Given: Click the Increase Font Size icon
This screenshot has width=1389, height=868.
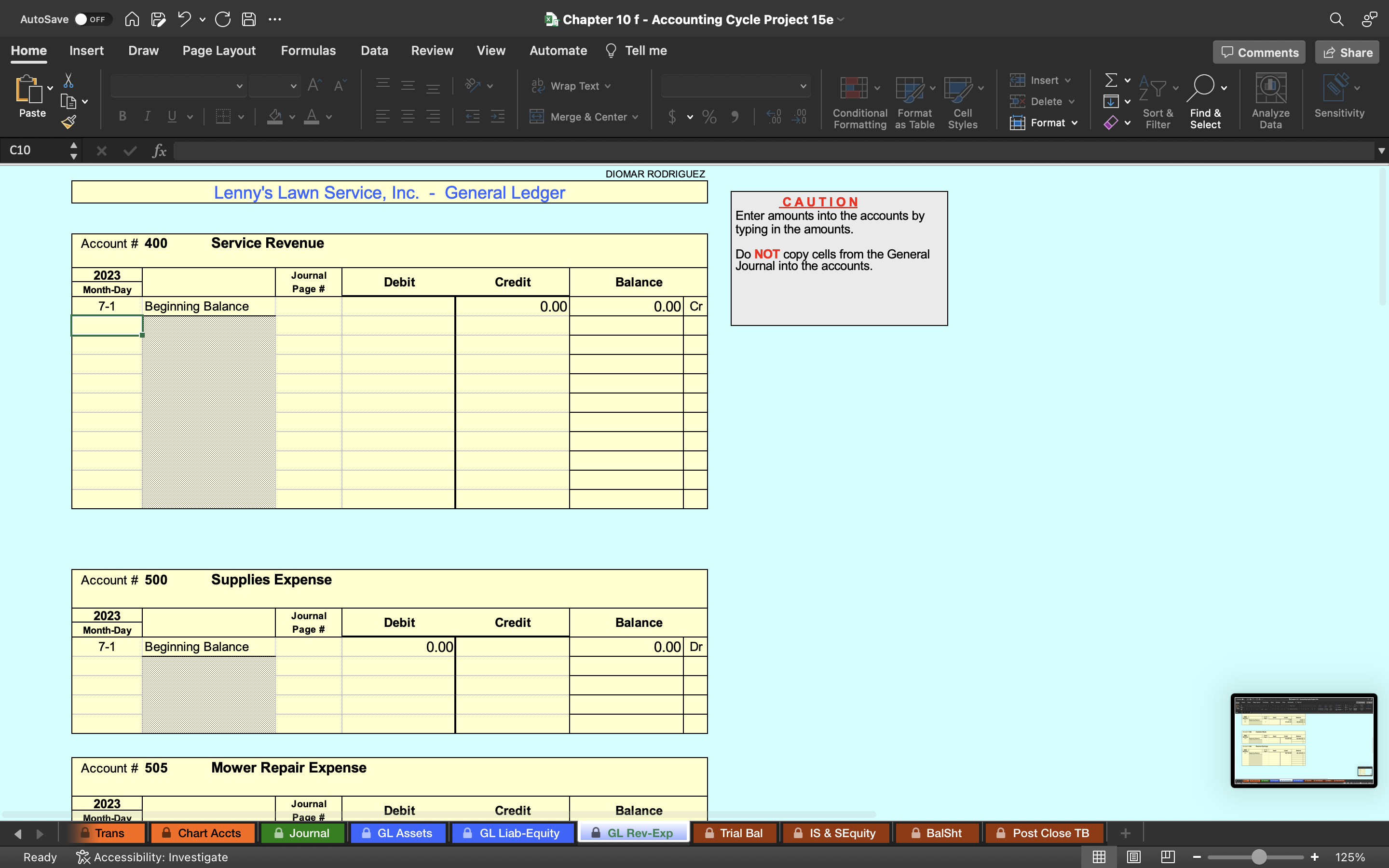Looking at the screenshot, I should (x=314, y=85).
